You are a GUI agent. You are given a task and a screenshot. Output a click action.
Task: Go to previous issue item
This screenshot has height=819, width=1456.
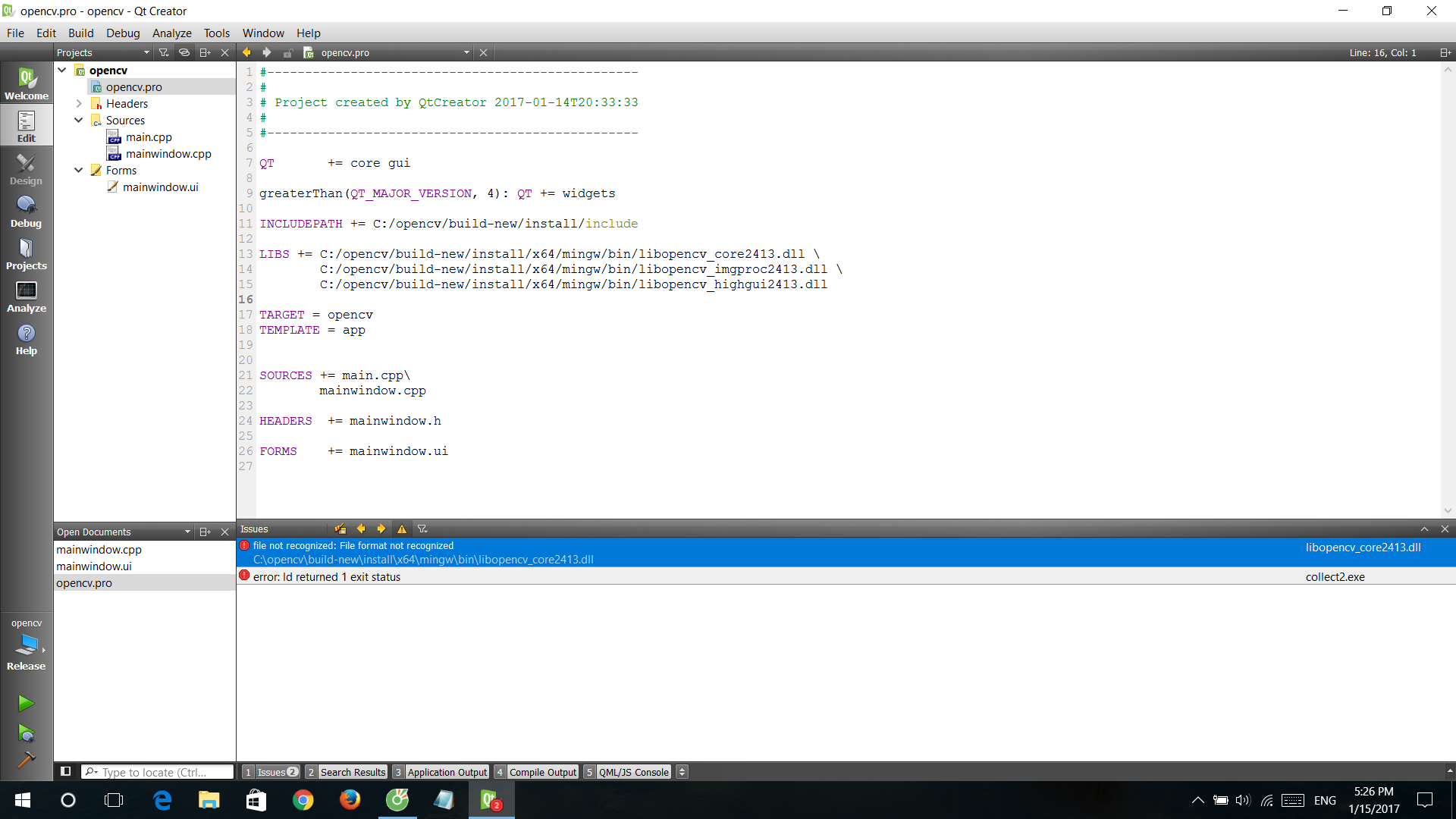361,529
